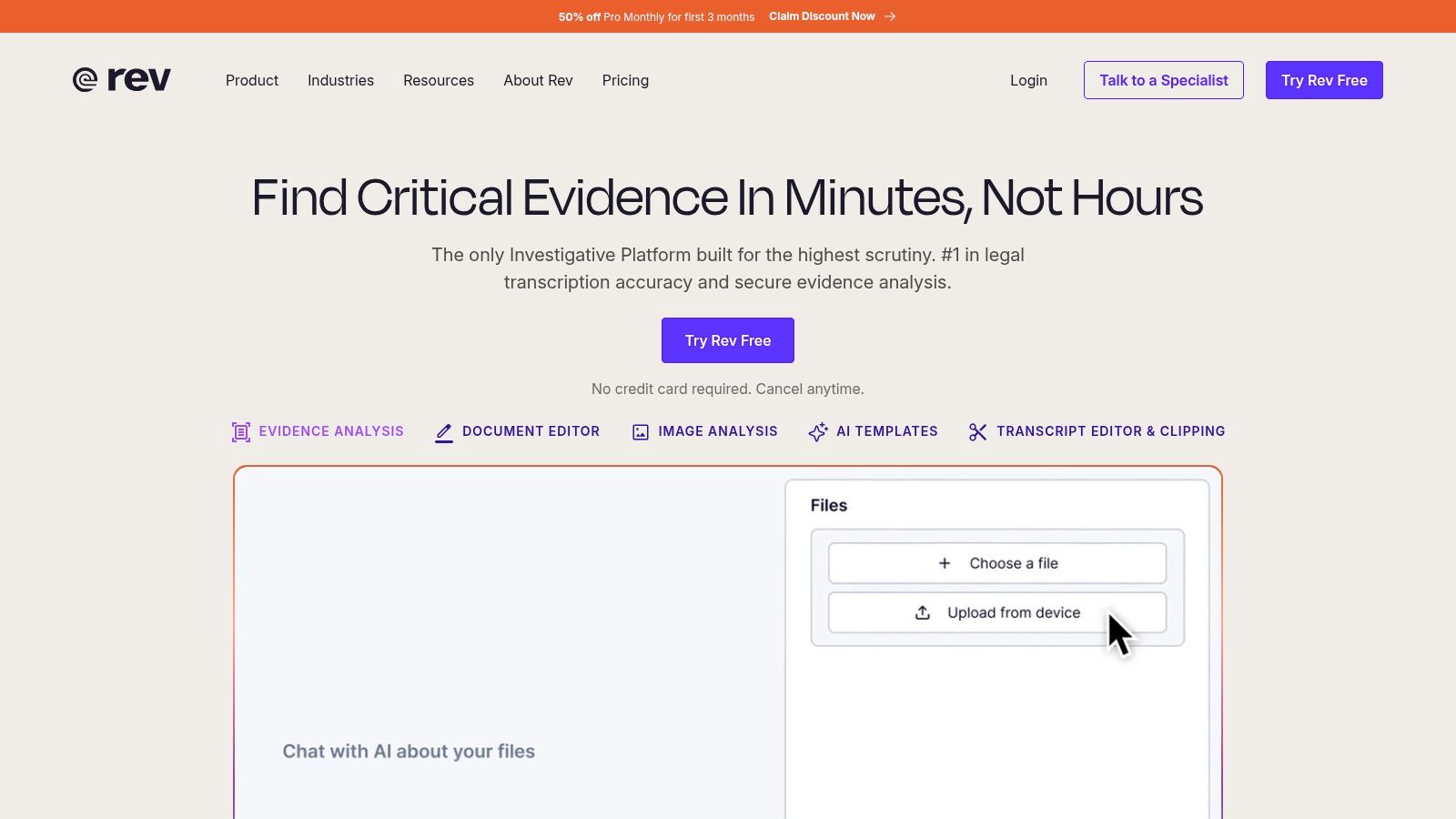Open the Resources dropdown
The height and width of the screenshot is (819, 1456).
pyautogui.click(x=439, y=80)
